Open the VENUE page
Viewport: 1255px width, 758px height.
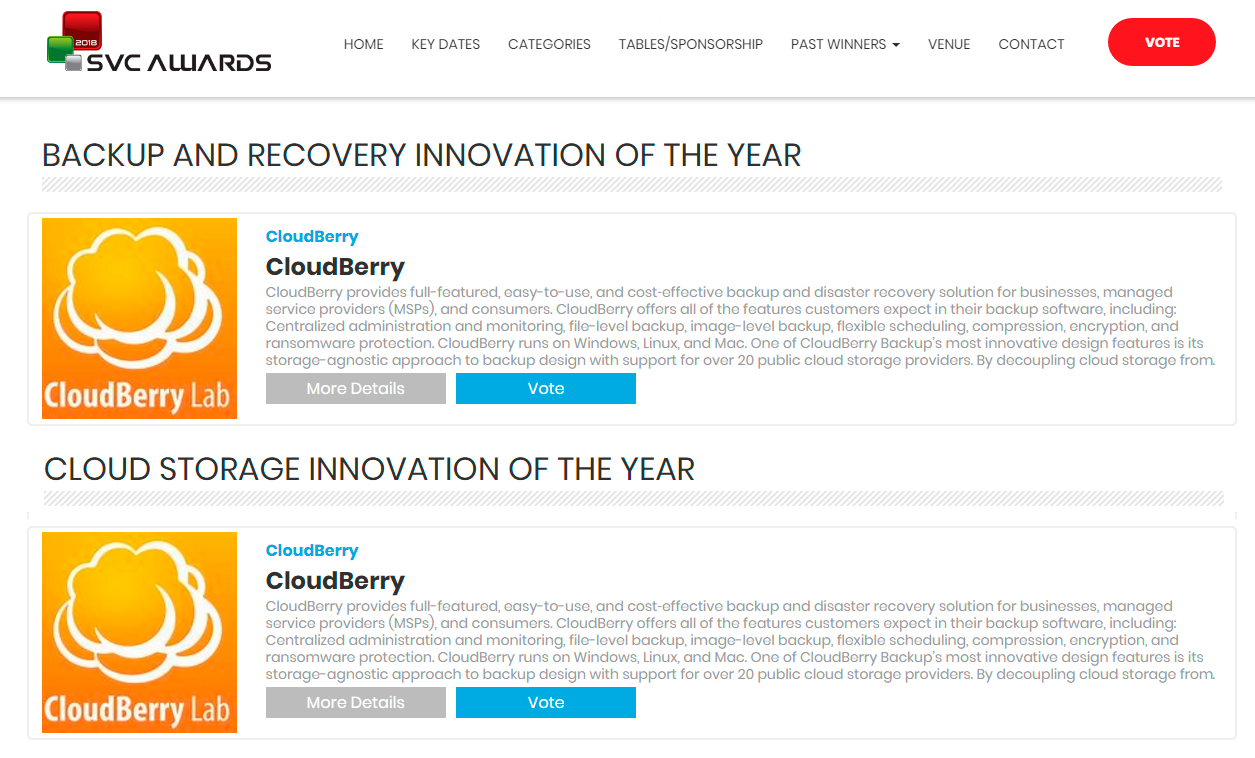949,44
